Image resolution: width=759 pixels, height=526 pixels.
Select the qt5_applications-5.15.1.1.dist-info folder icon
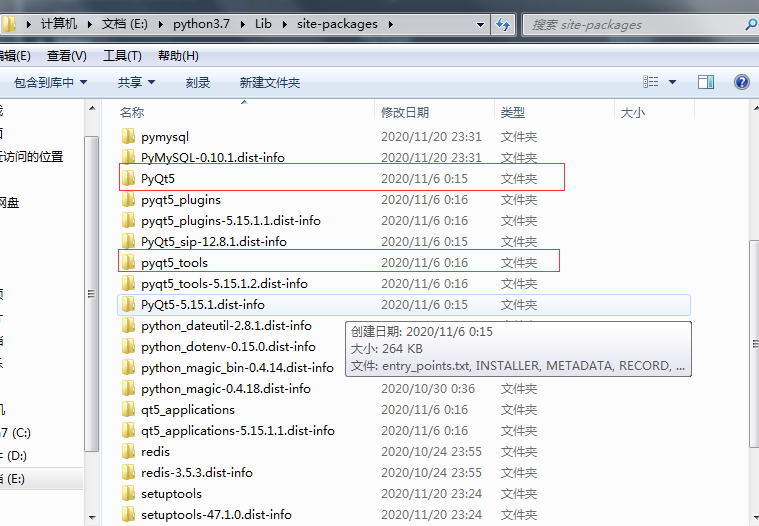[x=128, y=430]
